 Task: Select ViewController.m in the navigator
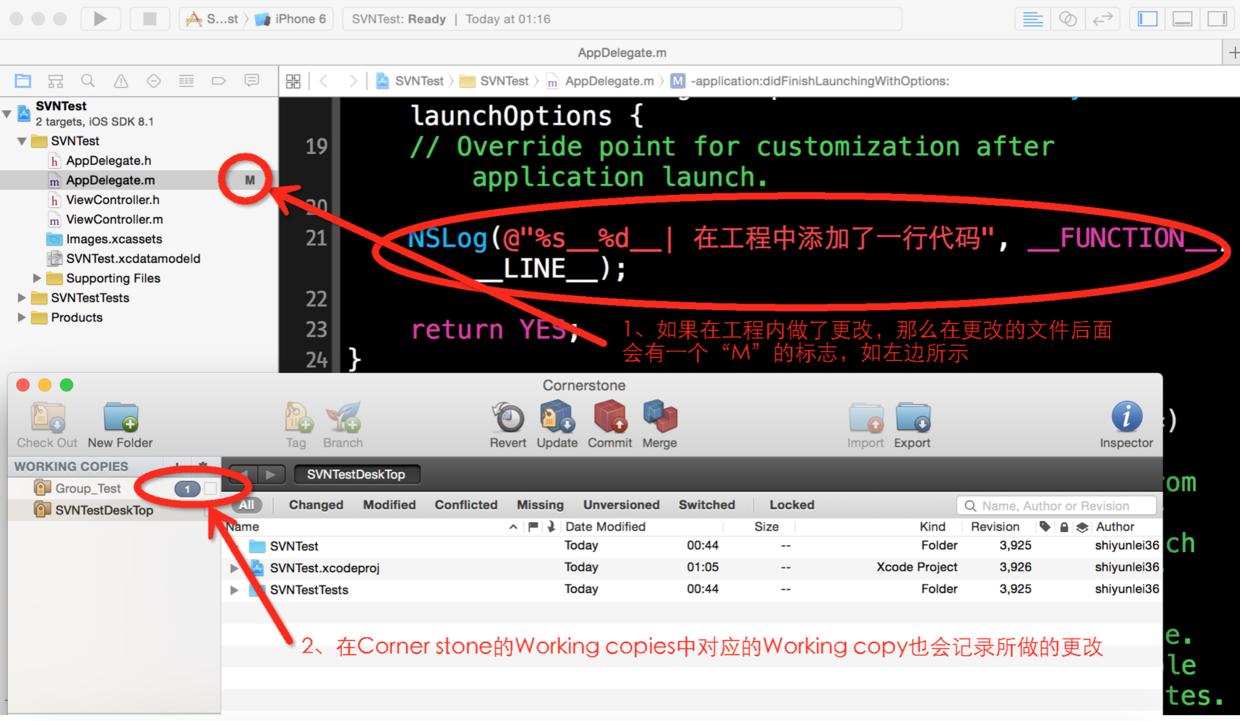coord(114,219)
